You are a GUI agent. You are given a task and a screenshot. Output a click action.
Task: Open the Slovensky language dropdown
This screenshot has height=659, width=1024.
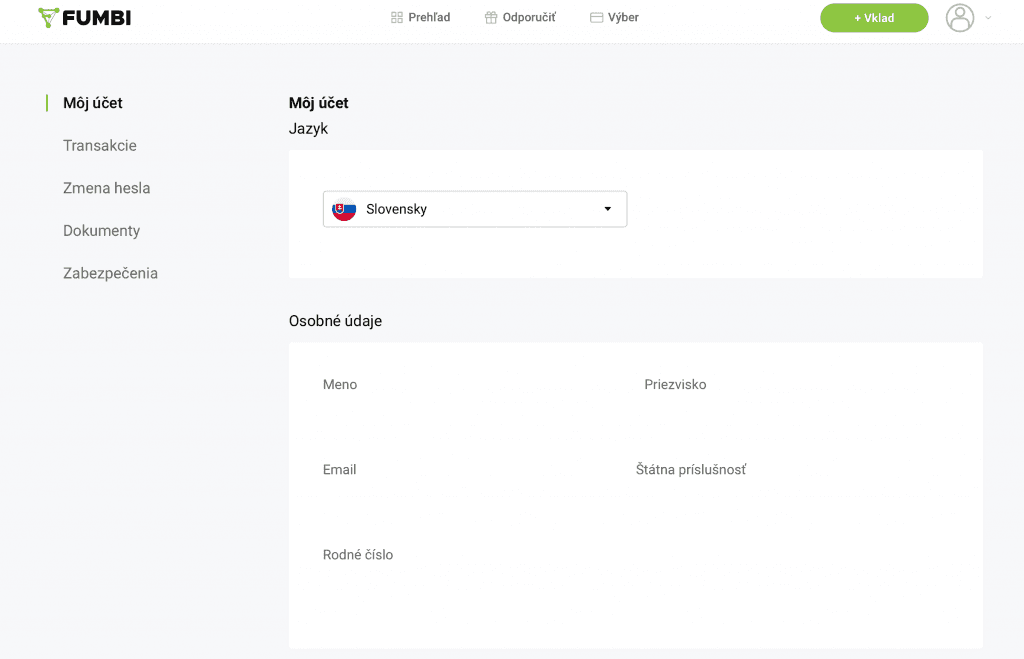(474, 209)
